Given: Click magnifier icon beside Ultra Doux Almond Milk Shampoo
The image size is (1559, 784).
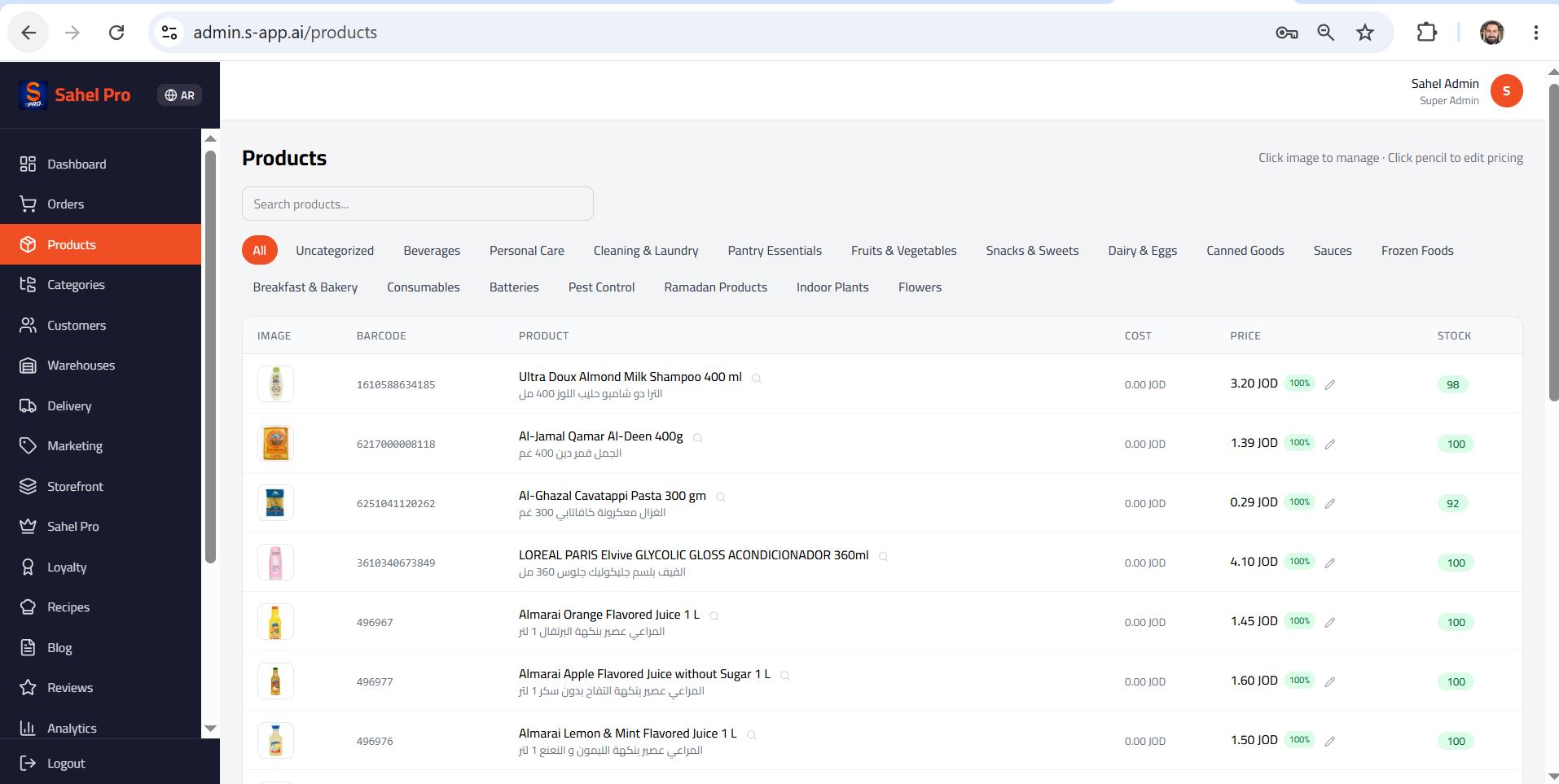Looking at the screenshot, I should (757, 379).
